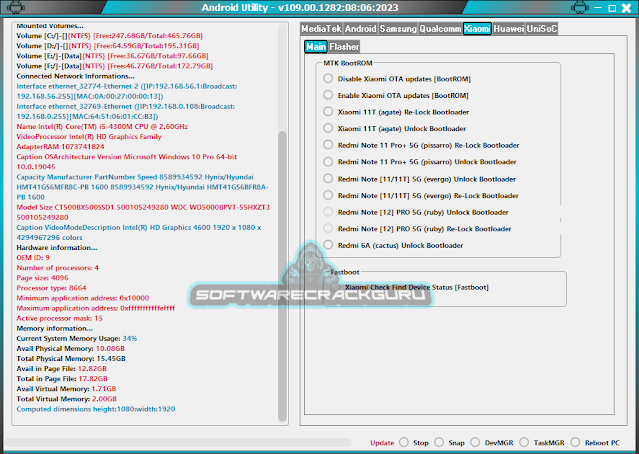Open the Qualcomm tab
Image resolution: width=639 pixels, height=454 pixels.
coord(440,29)
